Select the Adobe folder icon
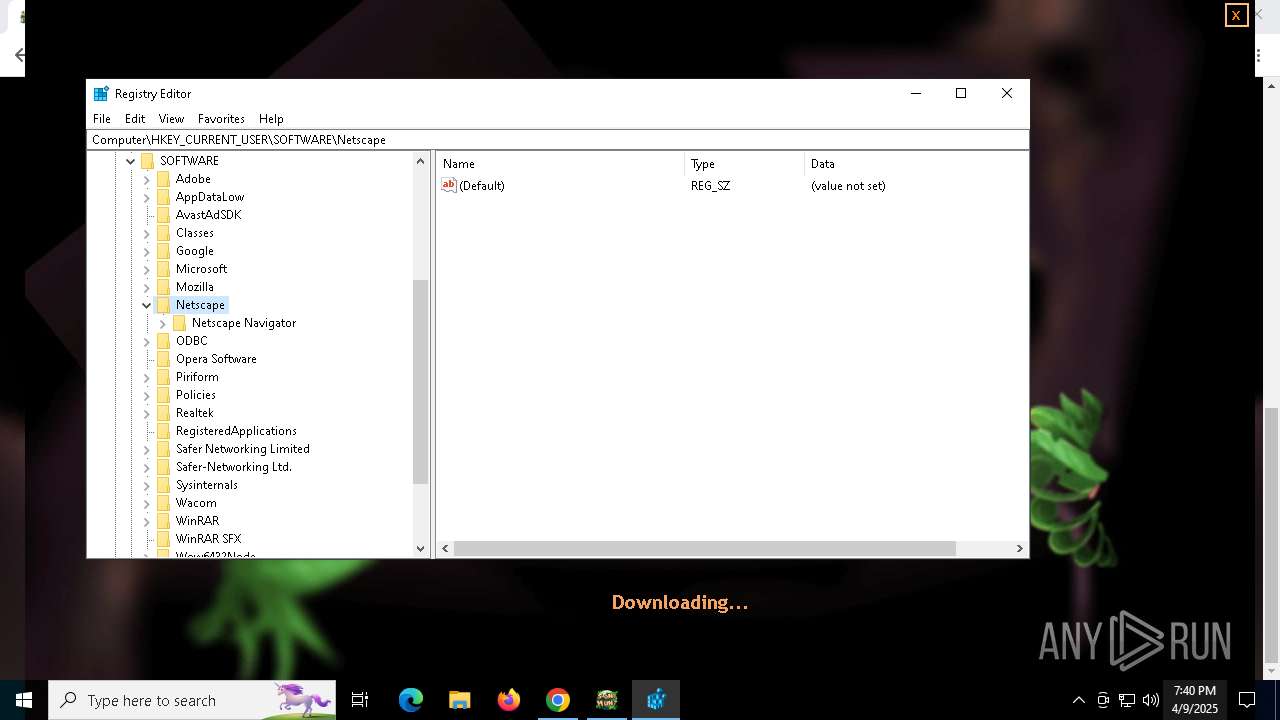1280x720 pixels. pos(164,179)
